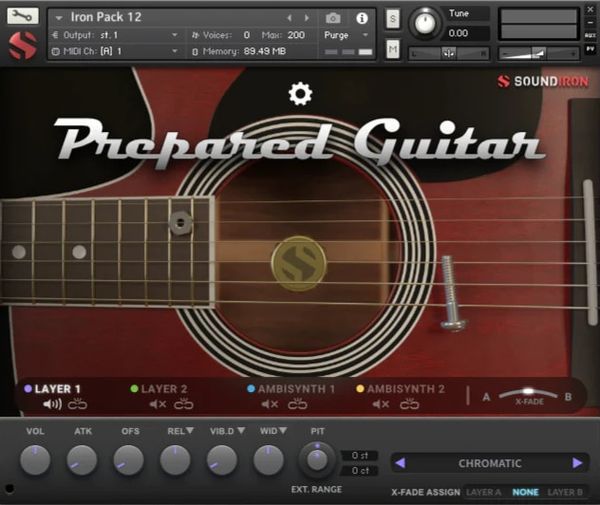Click the Ambisynth 1 link icon

click(297, 404)
